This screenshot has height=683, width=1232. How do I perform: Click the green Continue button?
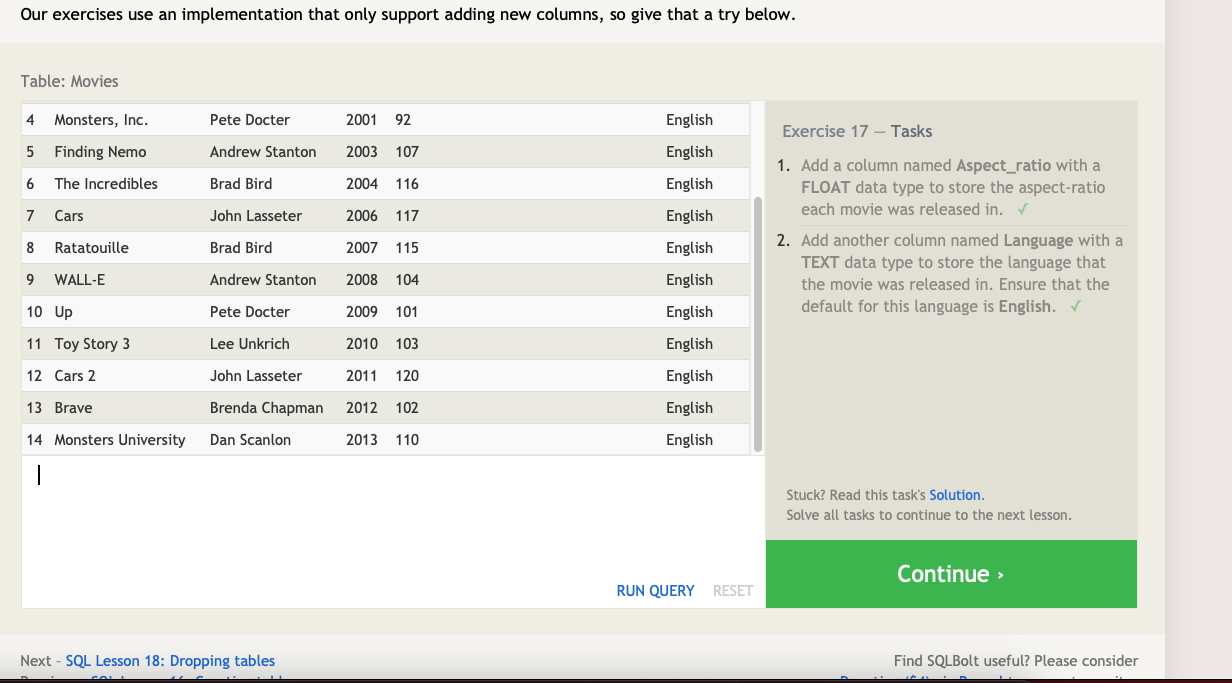point(951,574)
